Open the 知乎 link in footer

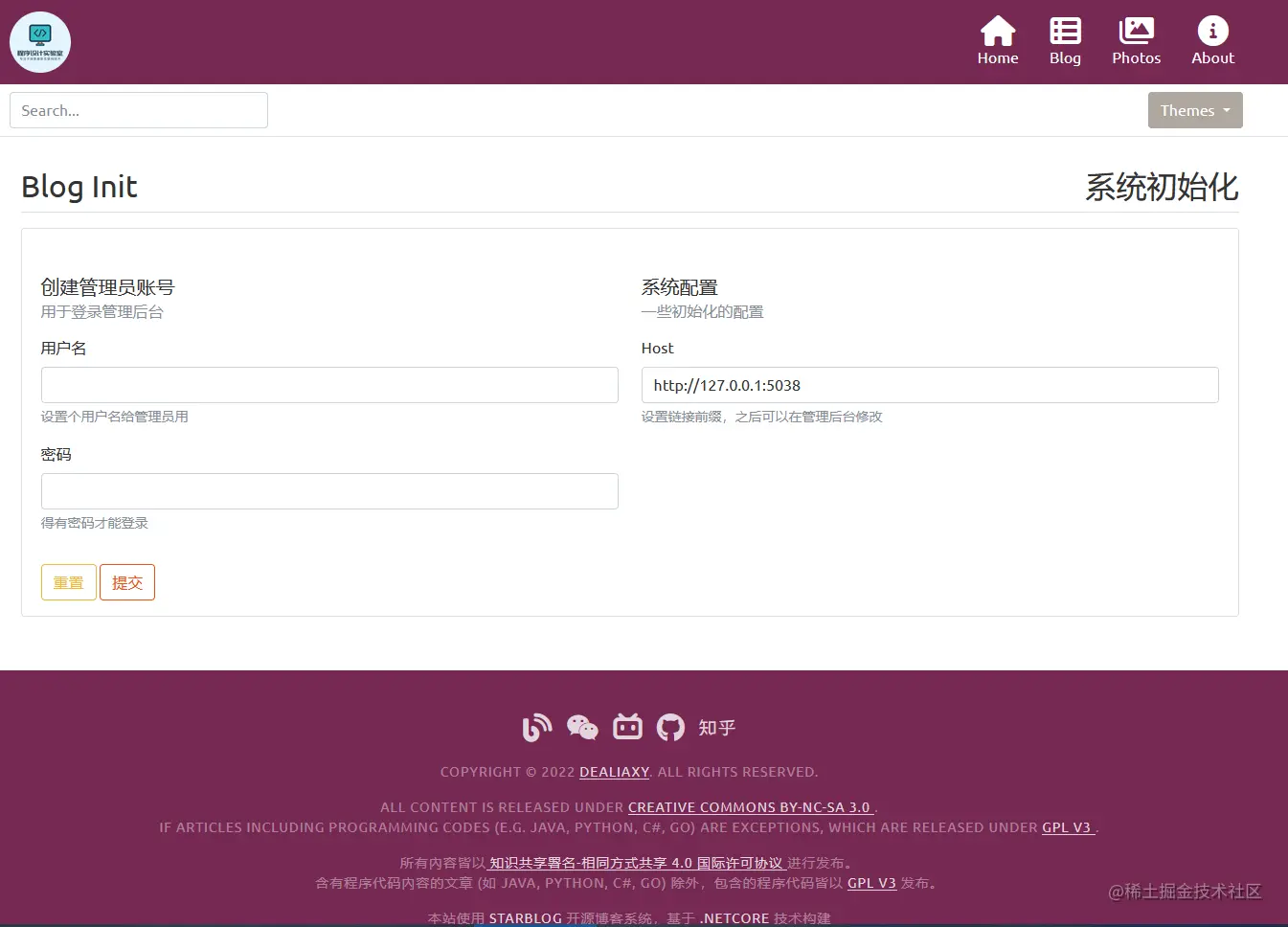pos(716,728)
